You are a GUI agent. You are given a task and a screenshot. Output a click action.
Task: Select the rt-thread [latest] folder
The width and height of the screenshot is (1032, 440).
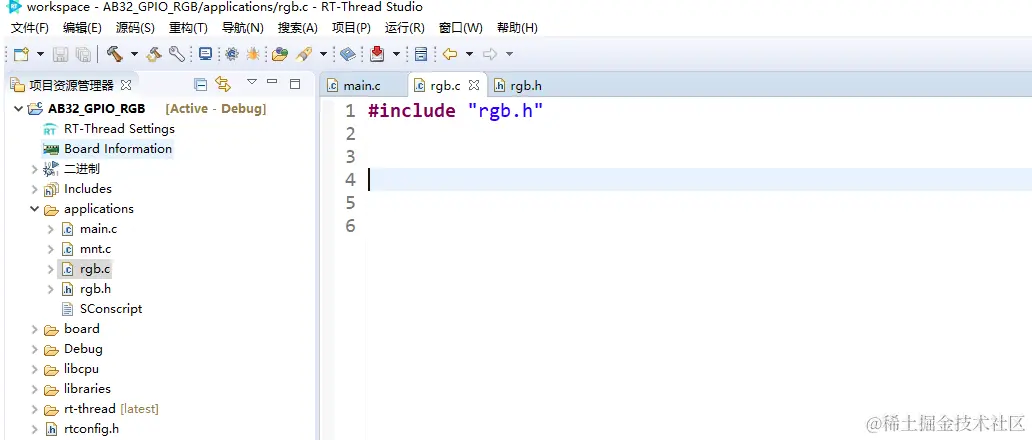pyautogui.click(x=111, y=409)
